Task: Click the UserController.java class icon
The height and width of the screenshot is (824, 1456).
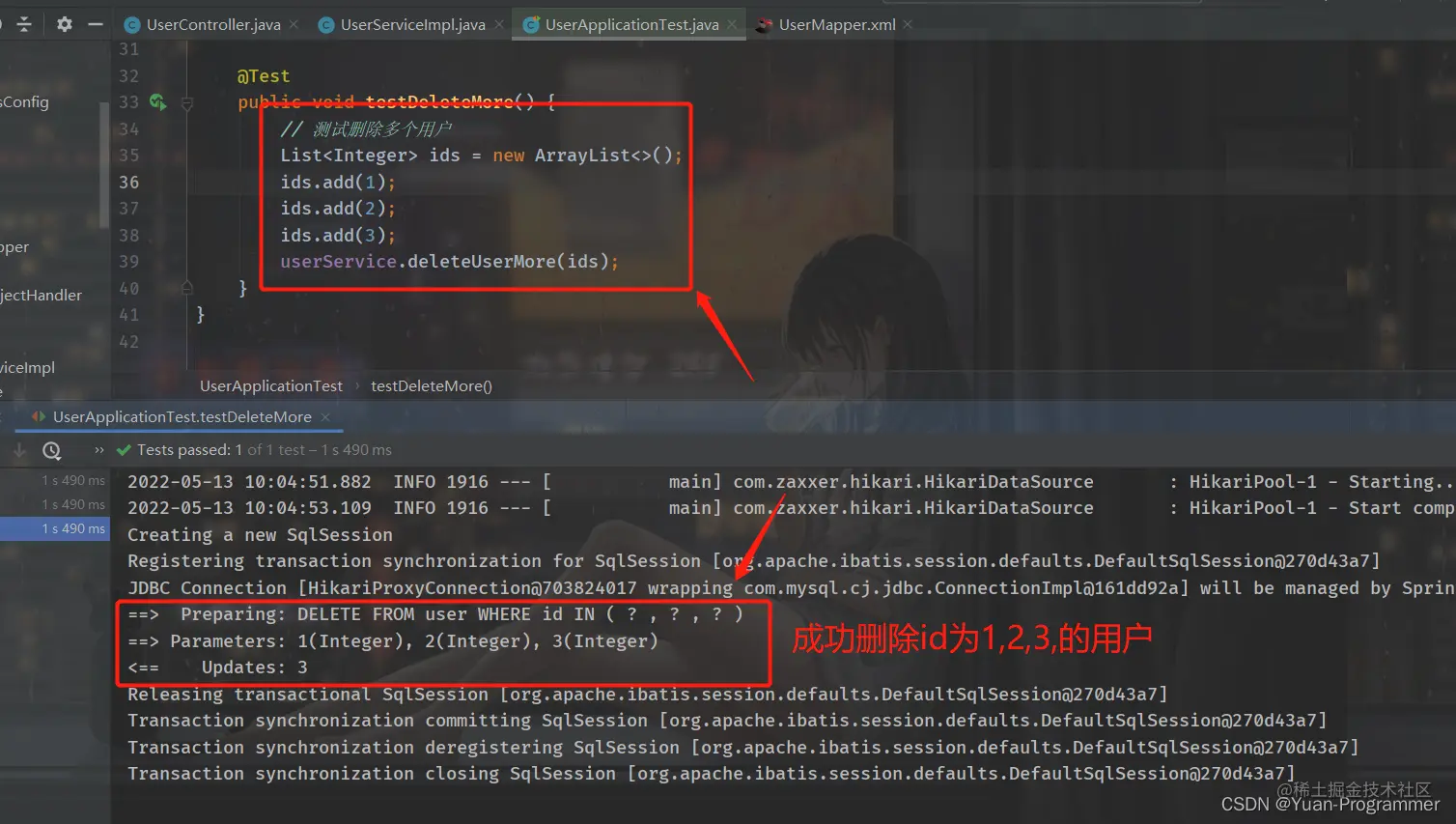Action: pos(132,25)
